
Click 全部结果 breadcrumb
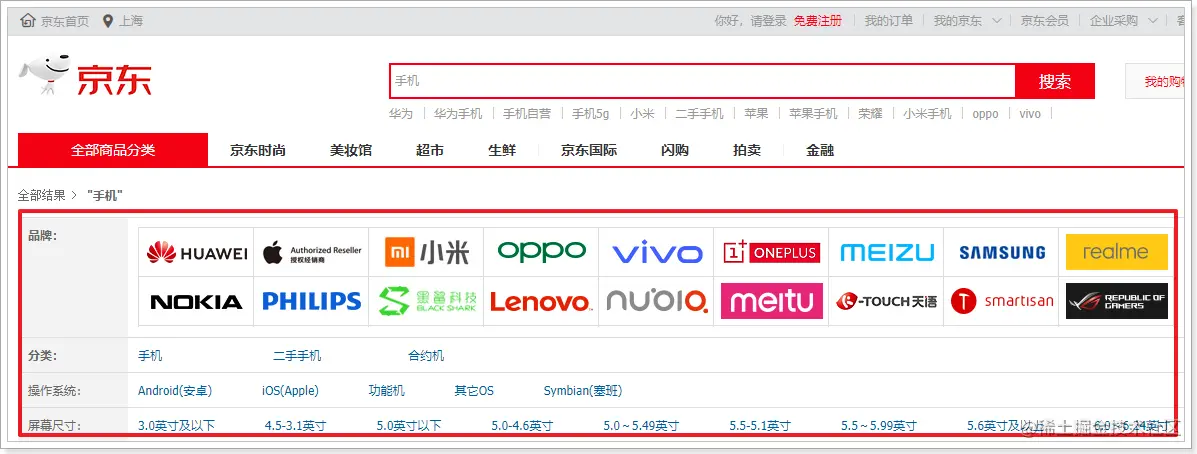click(42, 195)
